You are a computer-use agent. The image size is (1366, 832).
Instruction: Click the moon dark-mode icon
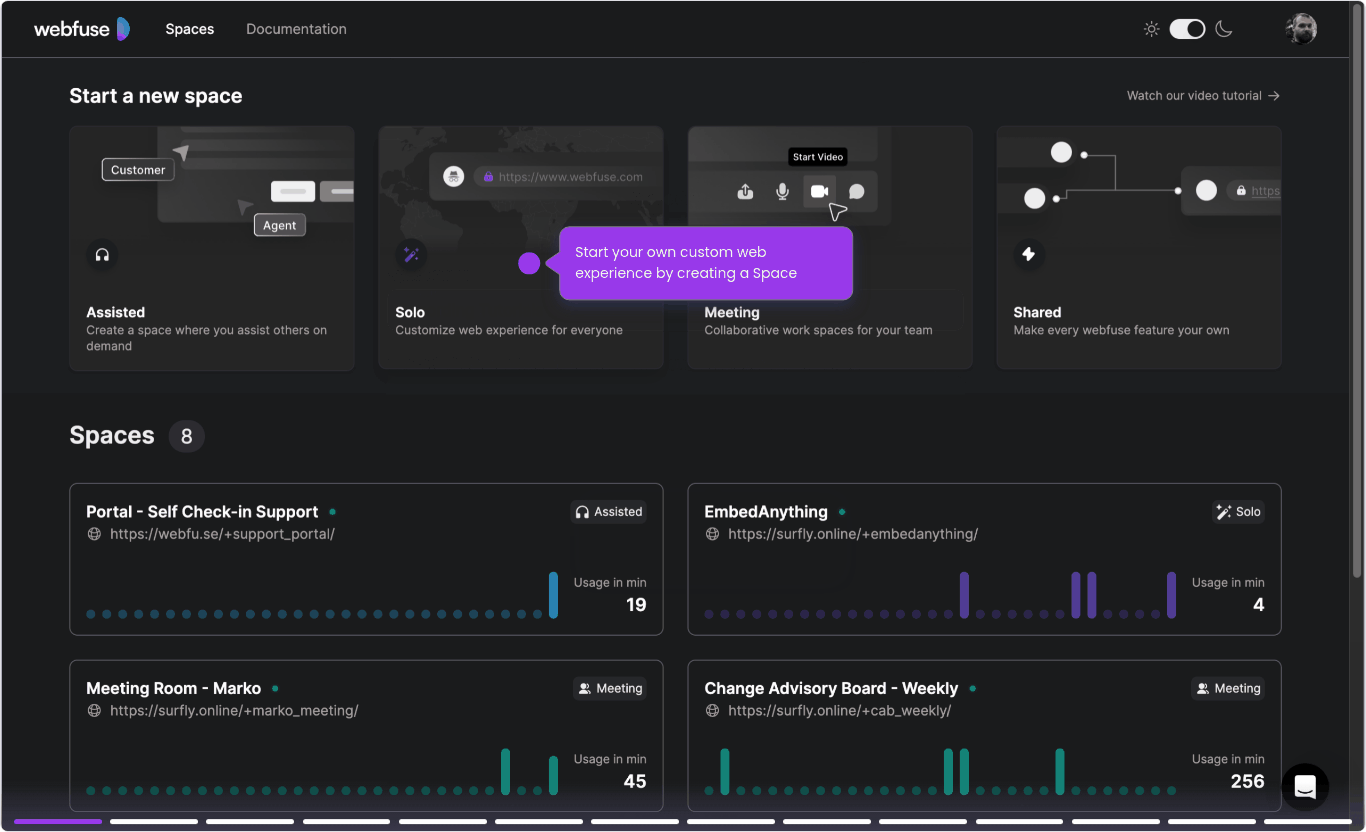[1224, 29]
